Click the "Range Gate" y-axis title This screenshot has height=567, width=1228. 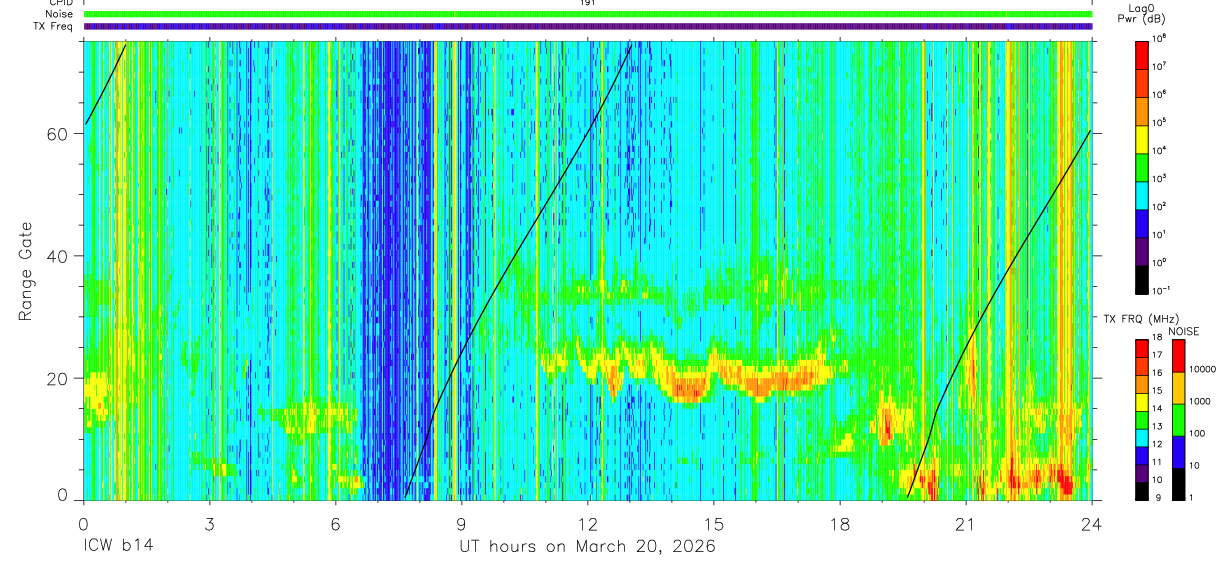[27, 271]
